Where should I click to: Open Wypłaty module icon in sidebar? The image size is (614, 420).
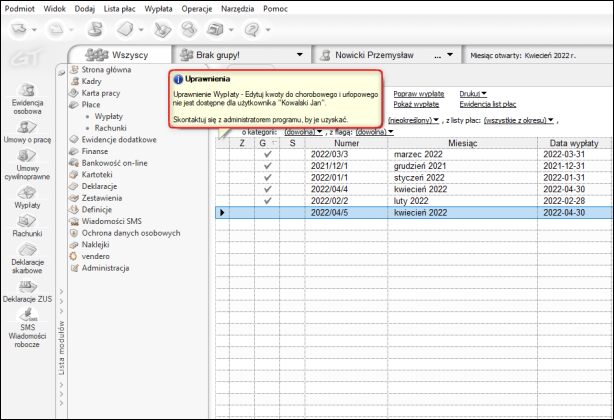click(x=27, y=197)
